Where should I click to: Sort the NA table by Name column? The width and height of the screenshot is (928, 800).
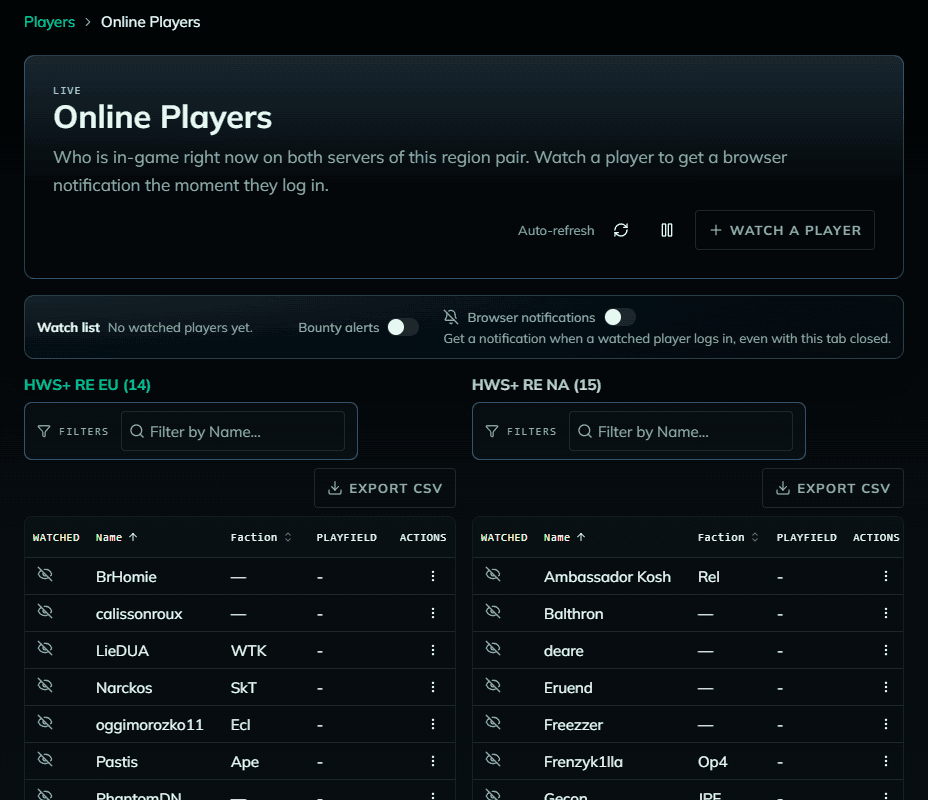coord(565,537)
